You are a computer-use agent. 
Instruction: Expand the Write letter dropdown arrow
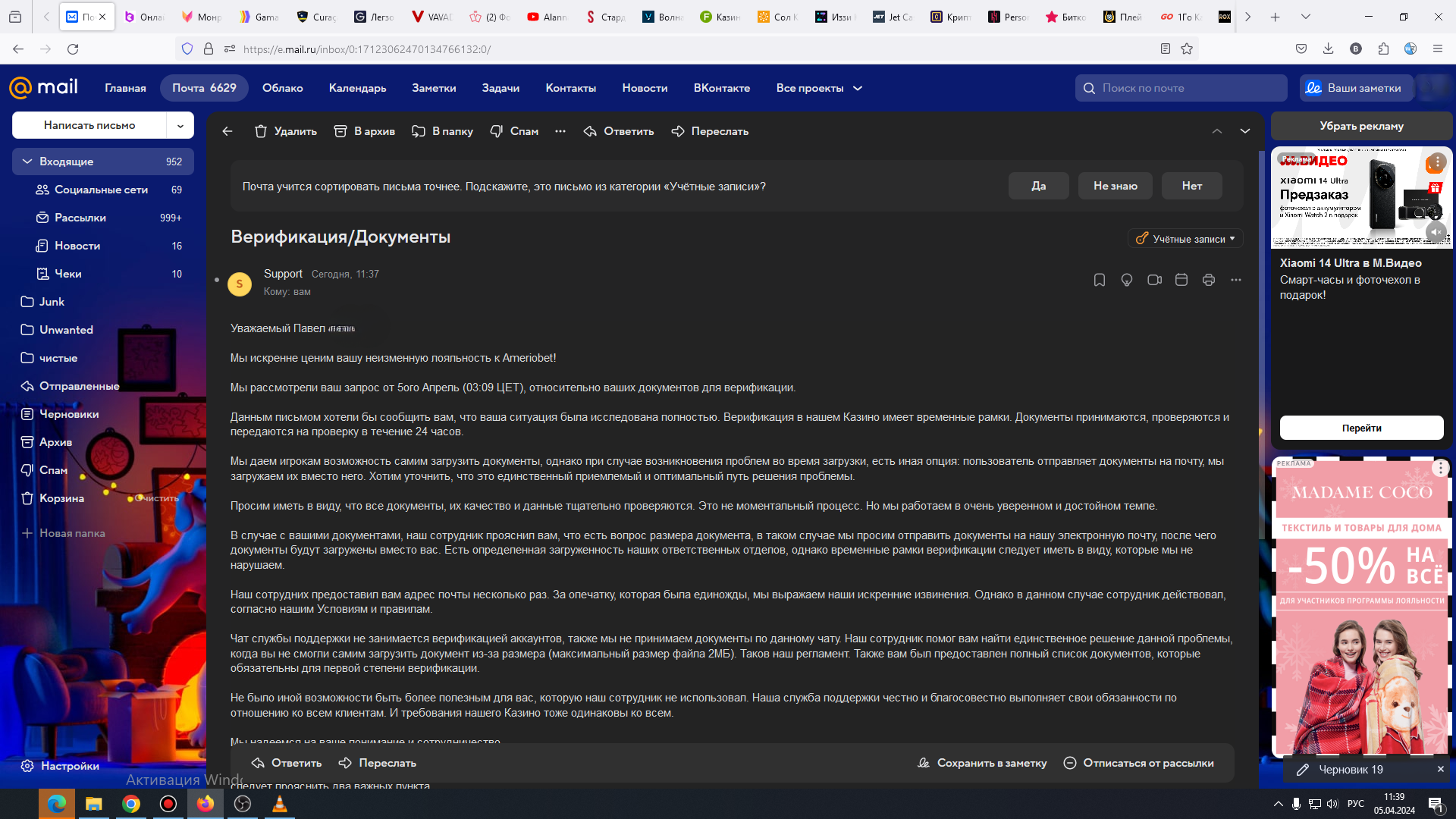[180, 126]
